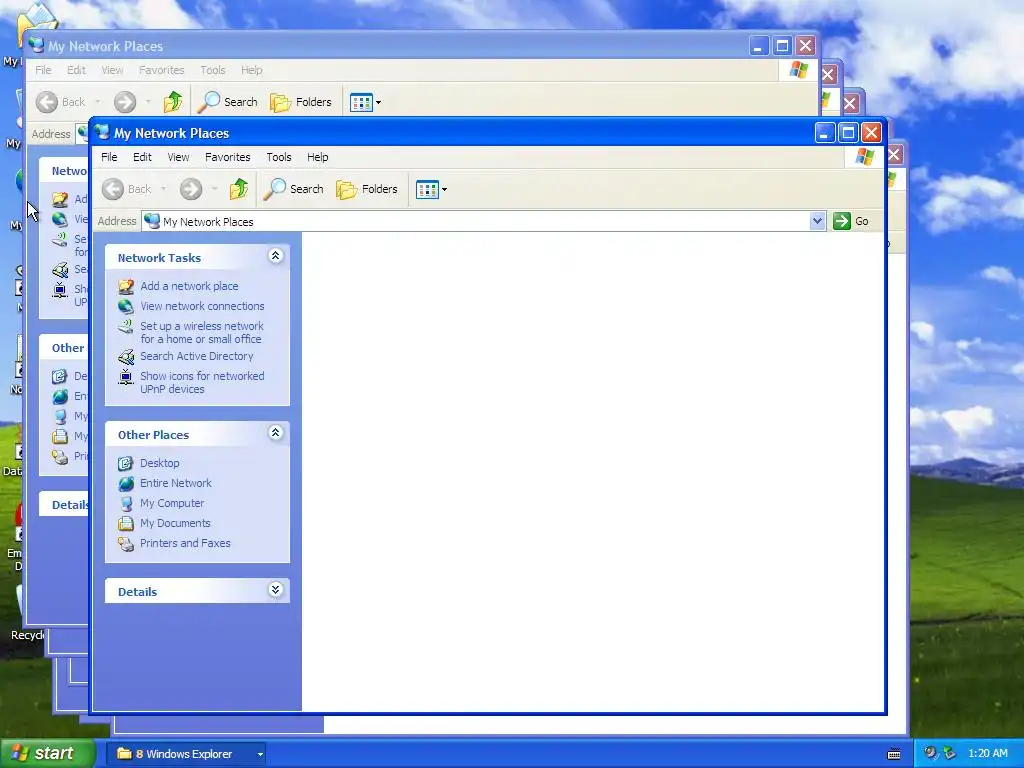This screenshot has width=1024, height=768.
Task: Toggle Folders pane in front window
Action: pyautogui.click(x=366, y=189)
